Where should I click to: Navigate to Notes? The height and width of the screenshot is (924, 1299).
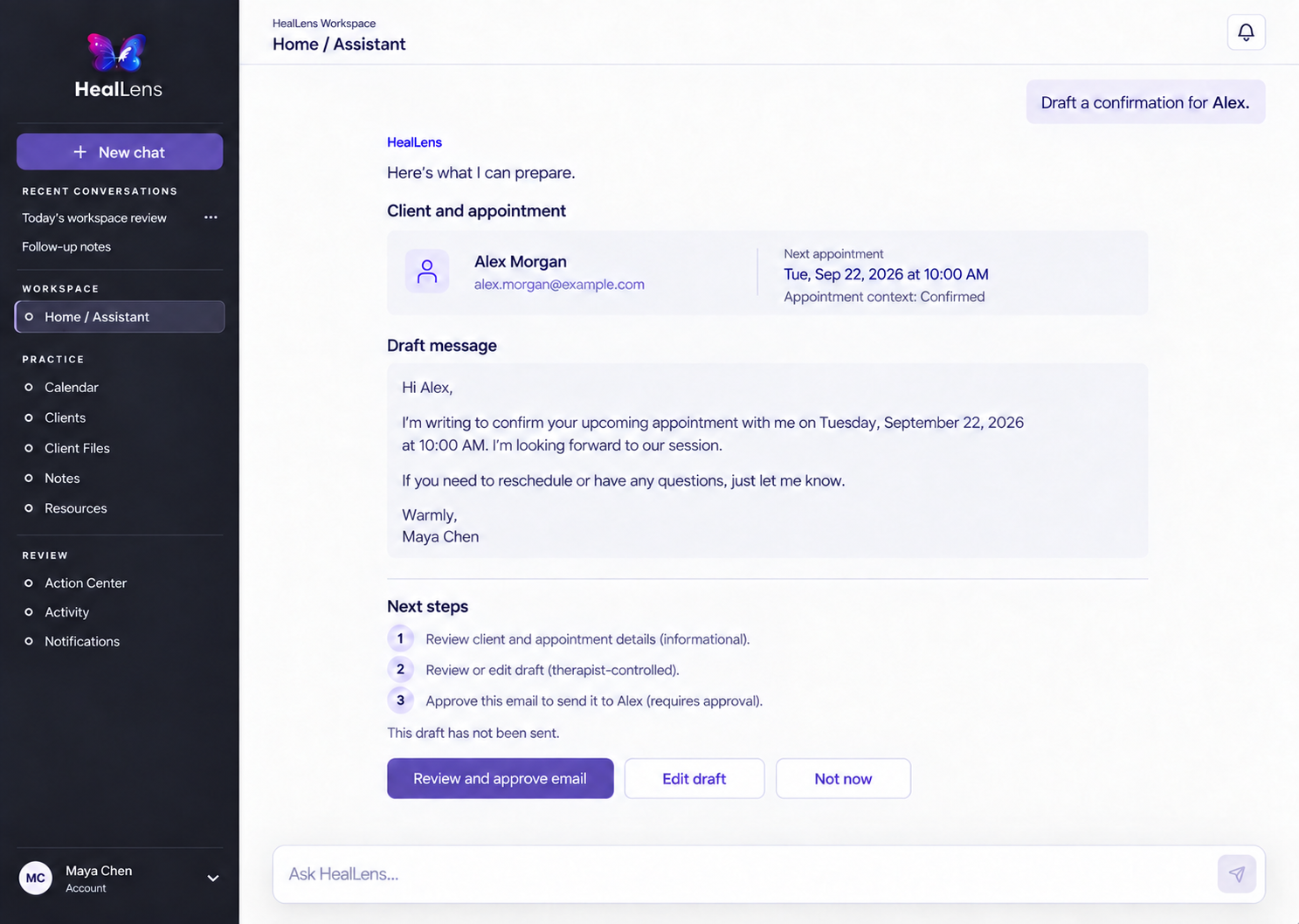62,478
